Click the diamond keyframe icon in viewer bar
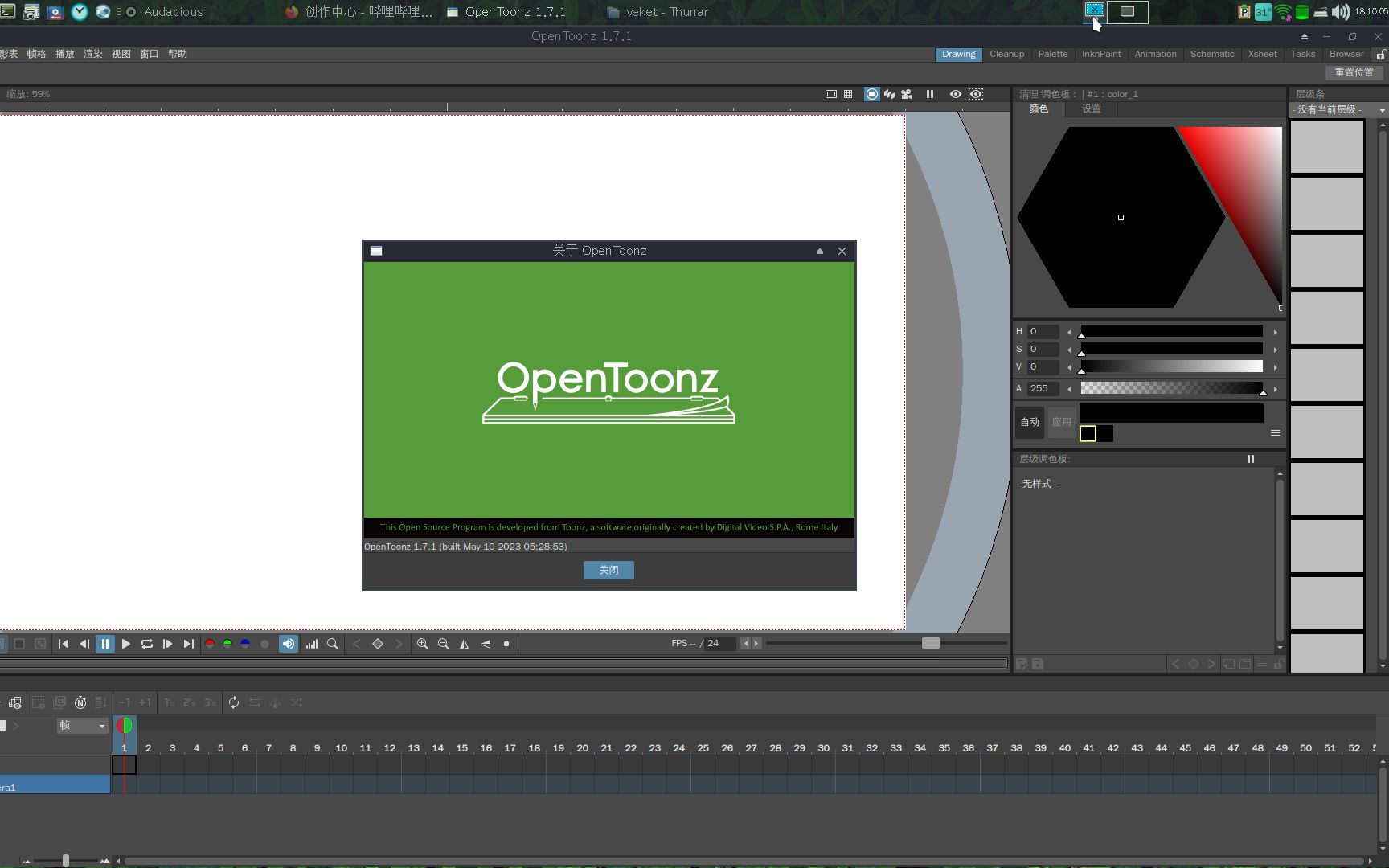This screenshot has height=868, width=1389. coord(378,644)
